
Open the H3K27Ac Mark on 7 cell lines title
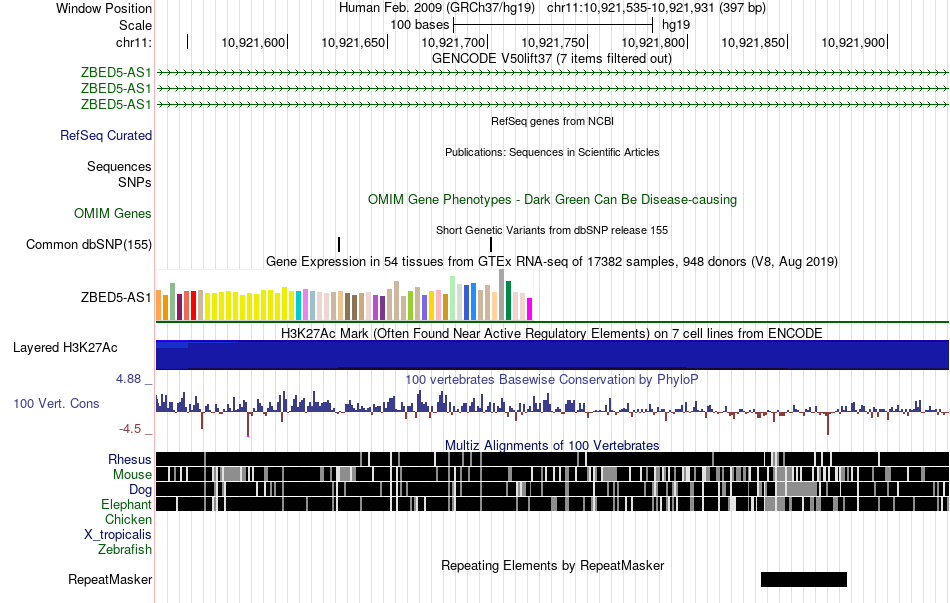552,333
